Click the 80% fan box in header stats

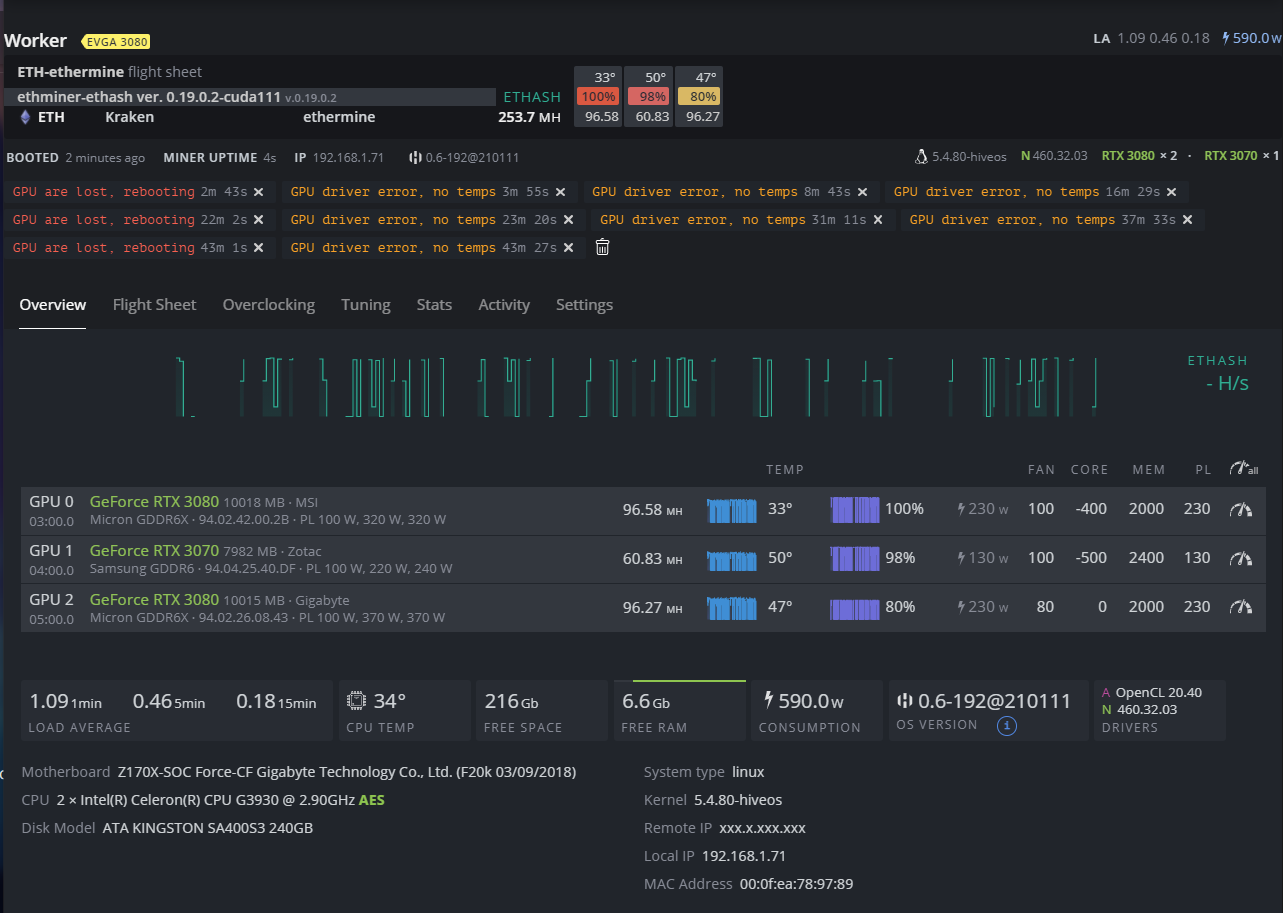(698, 97)
